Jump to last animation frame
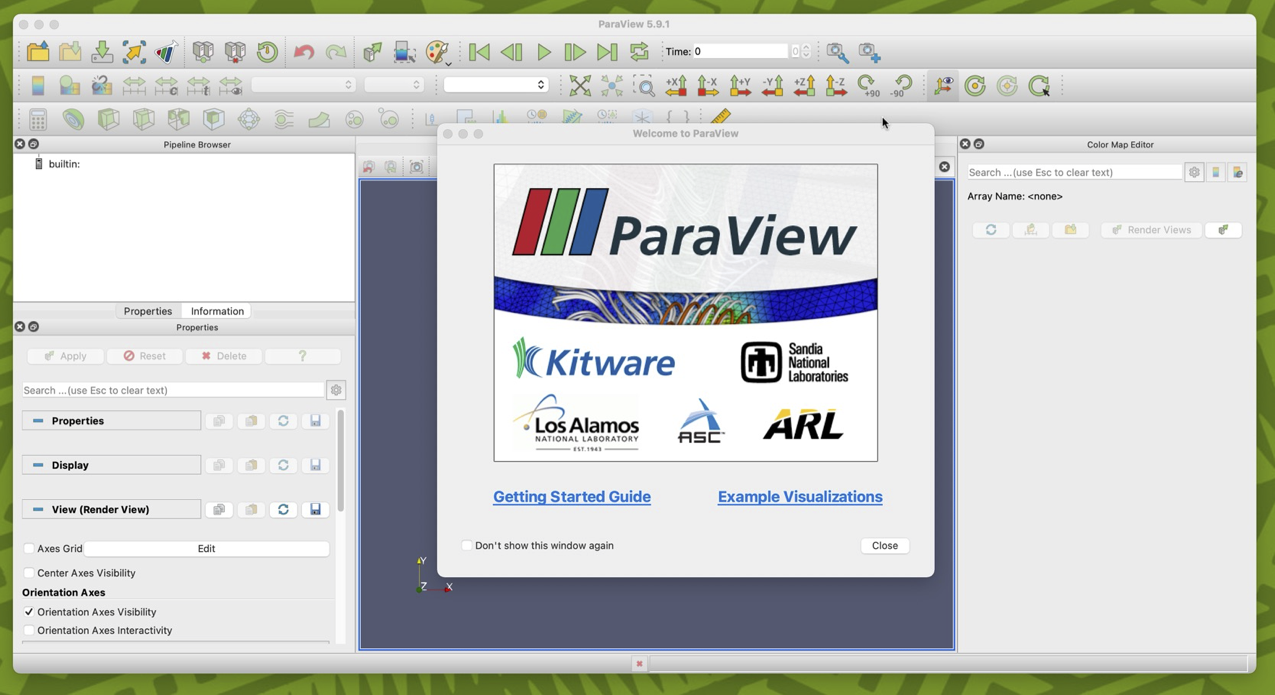The image size is (1275, 695). click(607, 51)
